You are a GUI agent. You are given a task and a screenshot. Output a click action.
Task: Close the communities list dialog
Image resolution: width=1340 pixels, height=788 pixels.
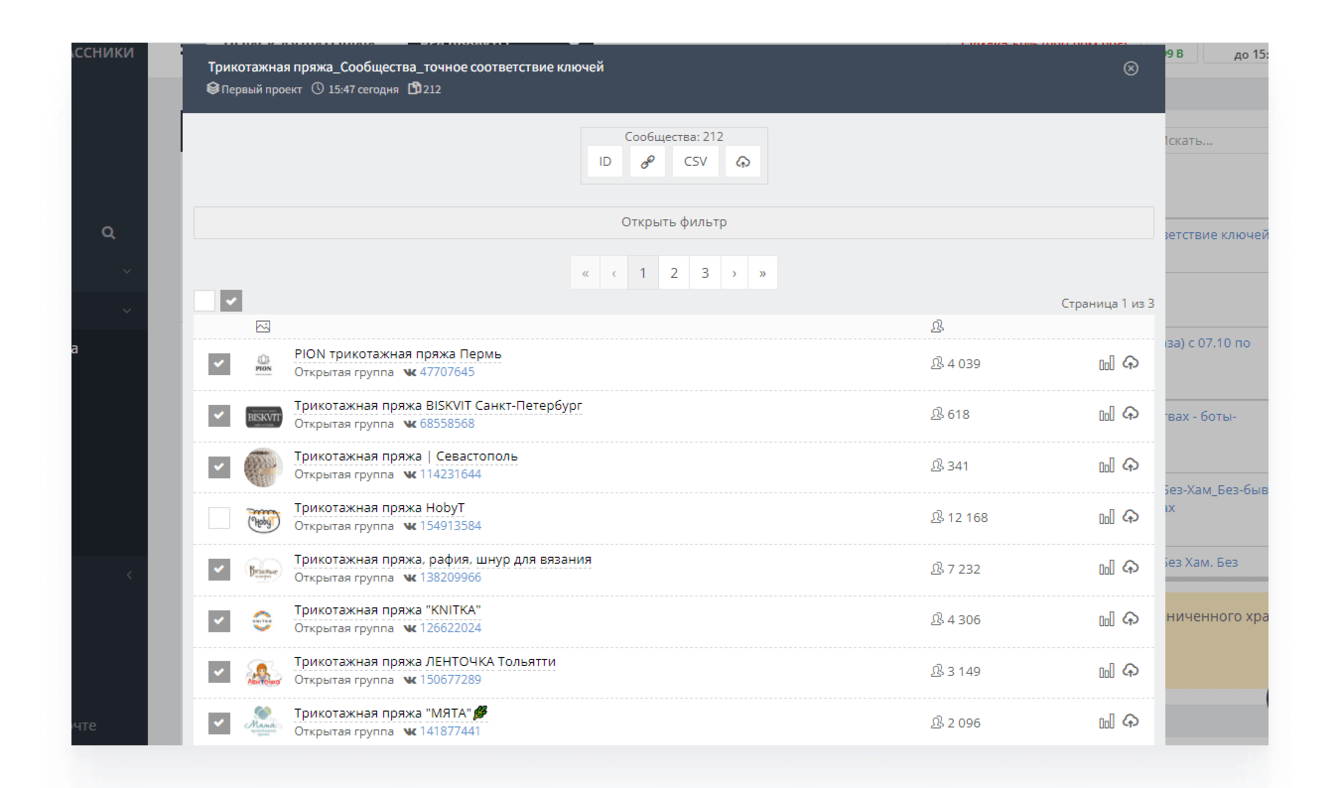1131,68
